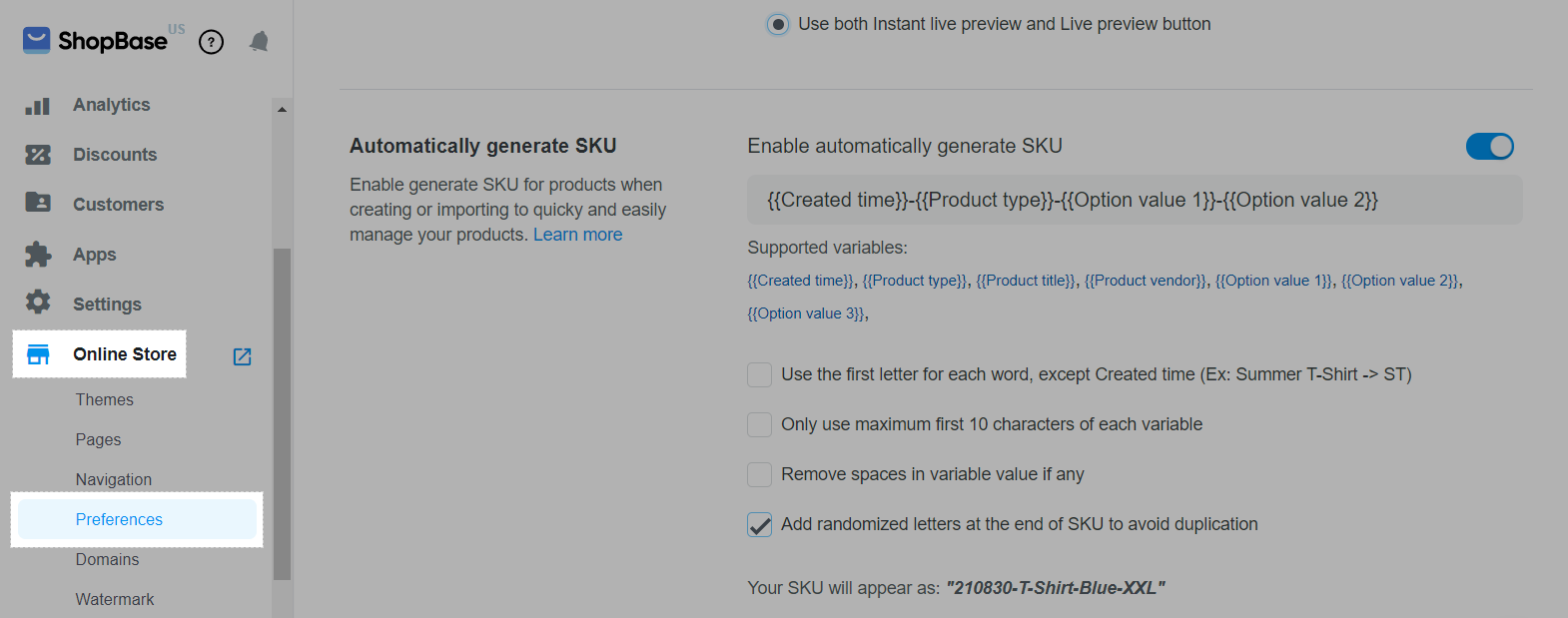This screenshot has height=618, width=1568.
Task: Click the Discounts percent icon
Action: (38, 155)
